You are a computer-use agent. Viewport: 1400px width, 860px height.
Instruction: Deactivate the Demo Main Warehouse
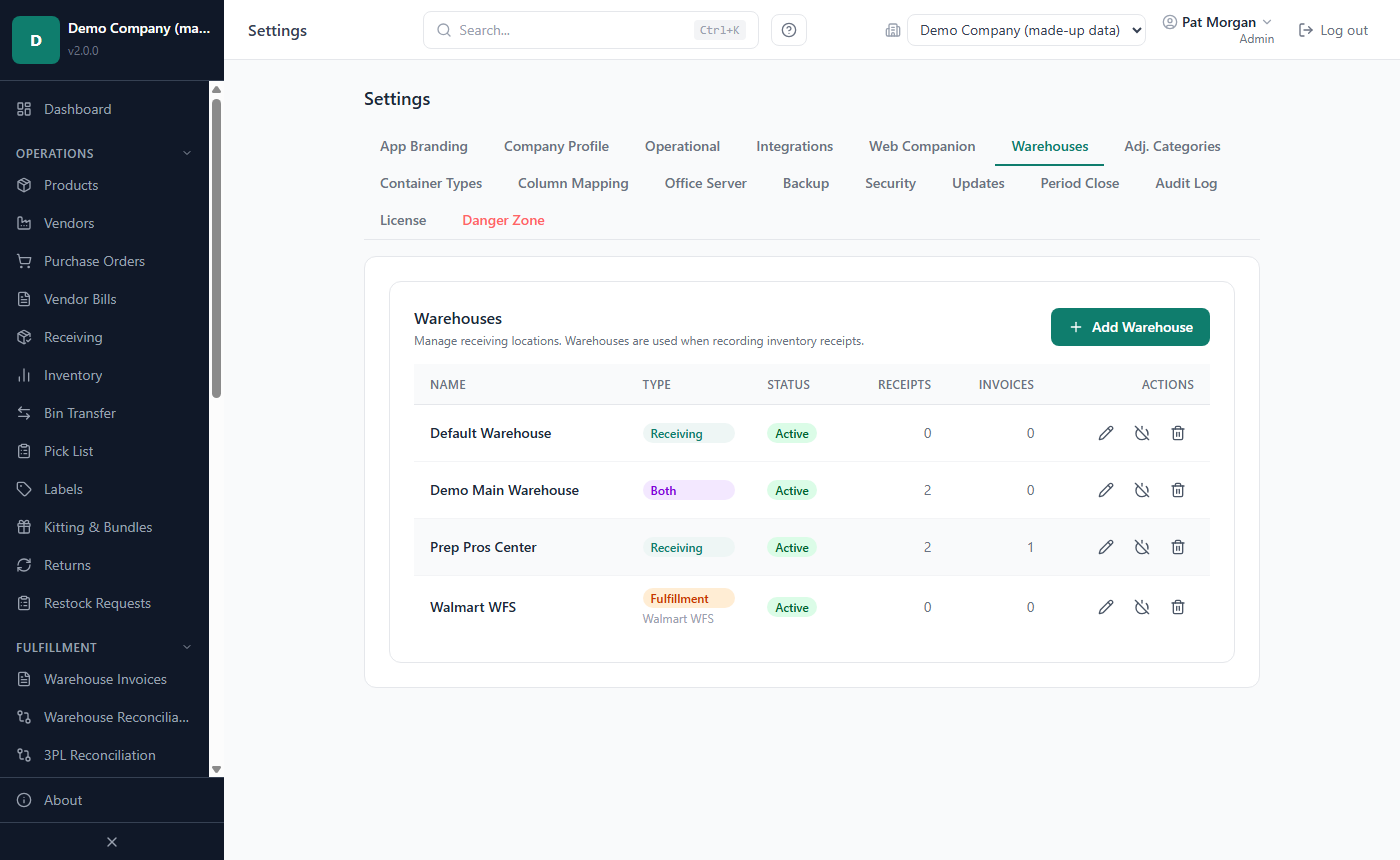point(1142,490)
